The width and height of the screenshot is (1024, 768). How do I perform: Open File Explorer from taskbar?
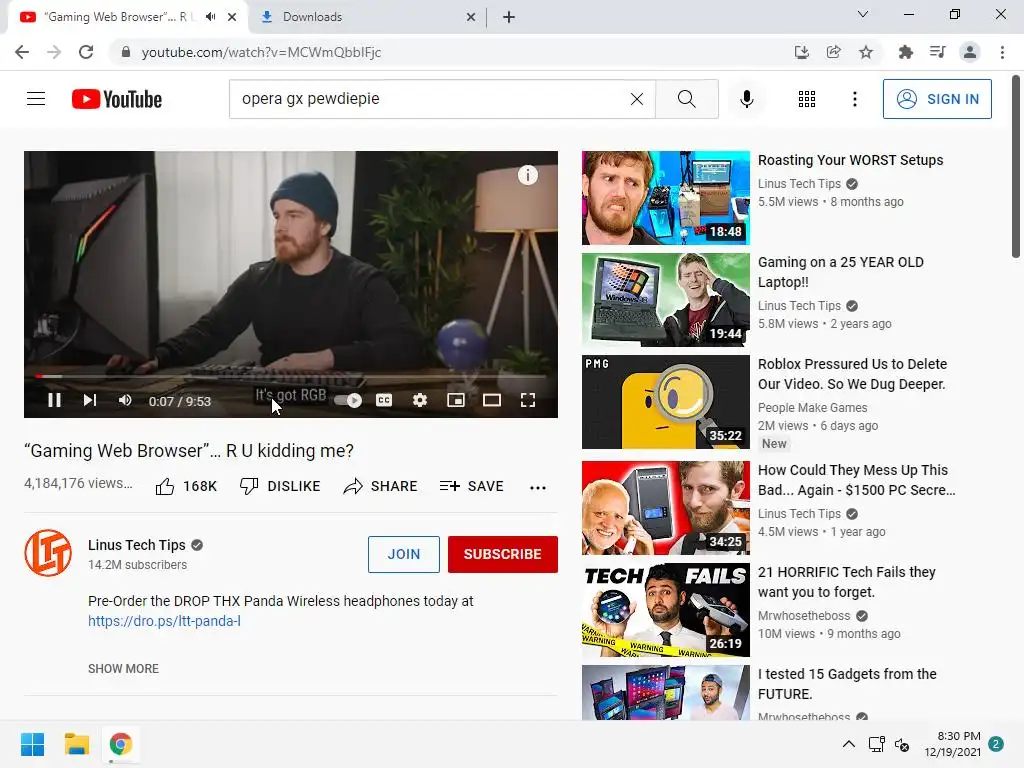76,744
